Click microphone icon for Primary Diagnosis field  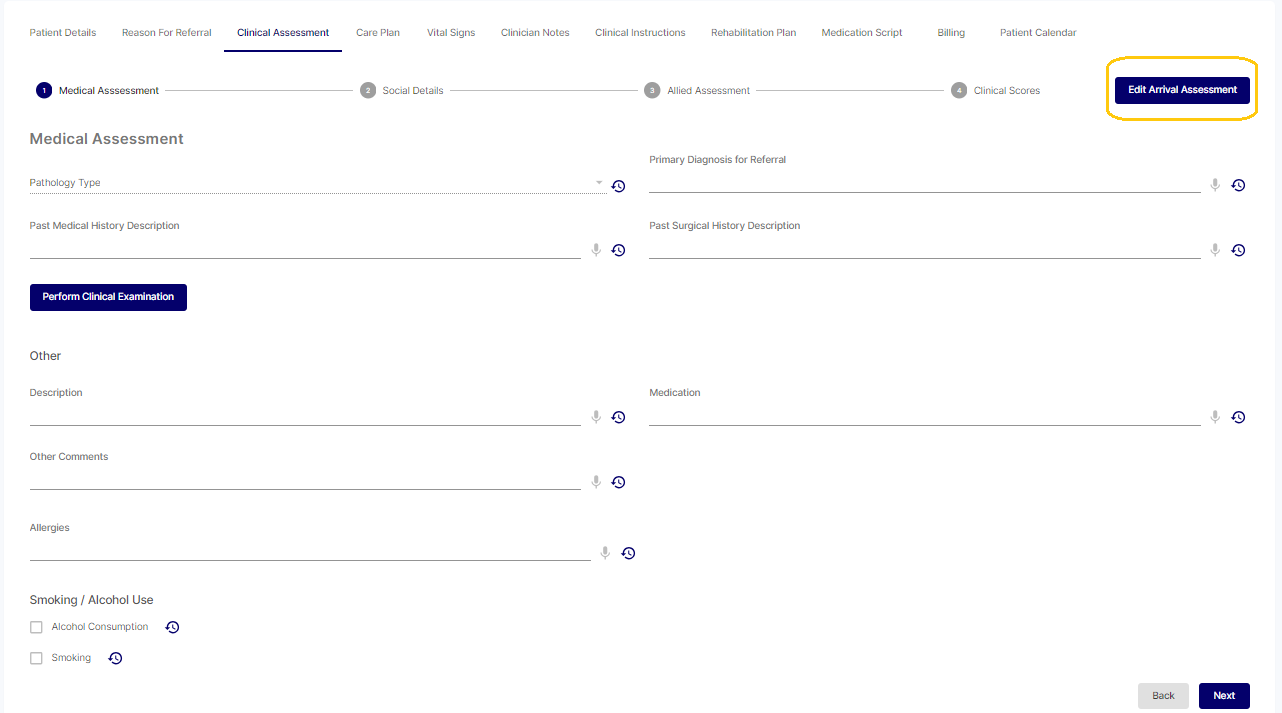click(1215, 185)
